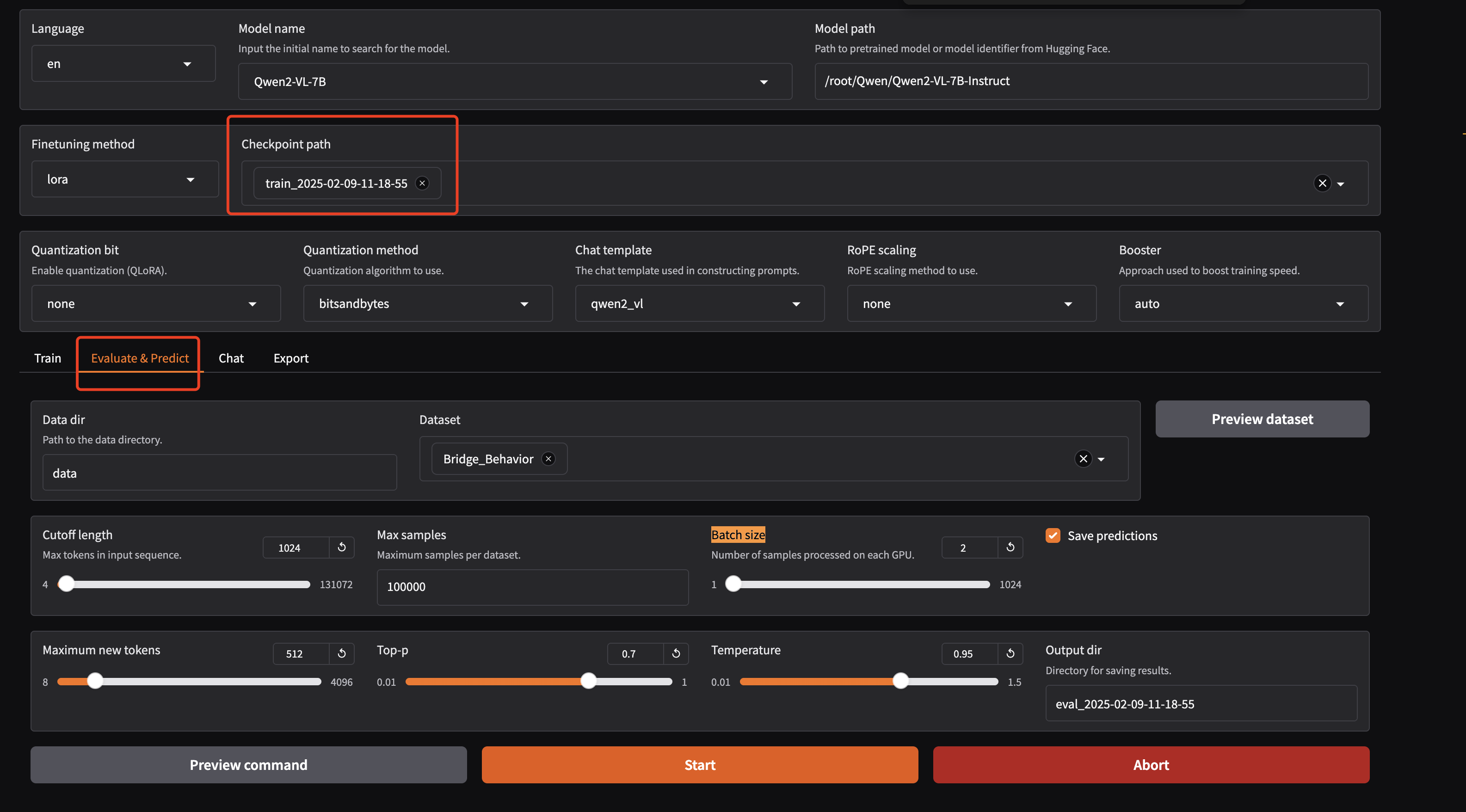Click the Temperature slider handle
Image resolution: width=1466 pixels, height=812 pixels.
tap(900, 681)
